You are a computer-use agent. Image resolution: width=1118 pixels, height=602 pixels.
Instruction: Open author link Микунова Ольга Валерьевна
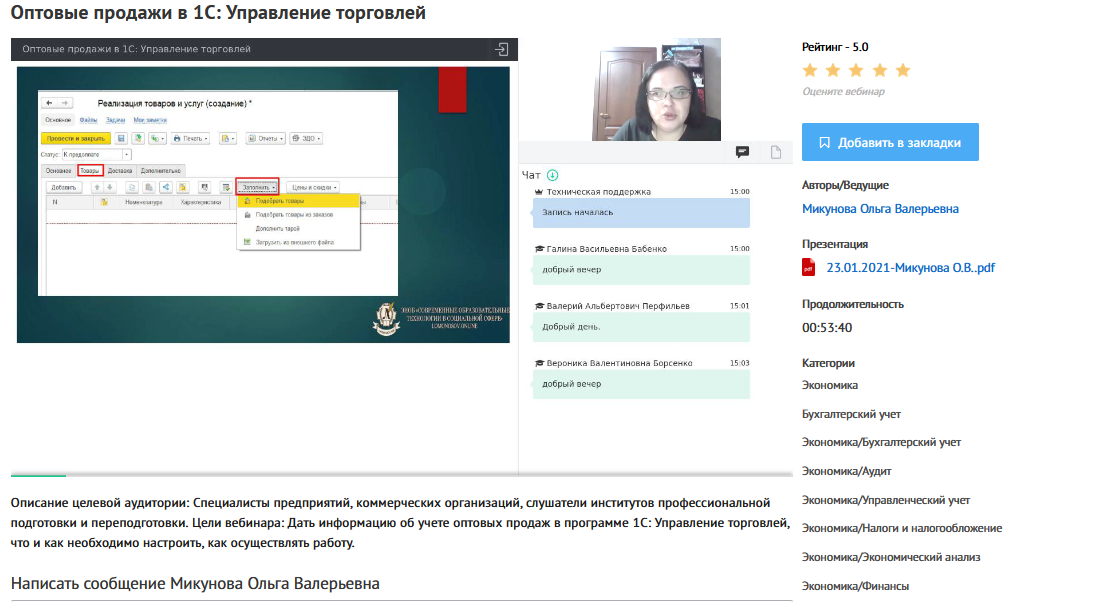coord(880,209)
